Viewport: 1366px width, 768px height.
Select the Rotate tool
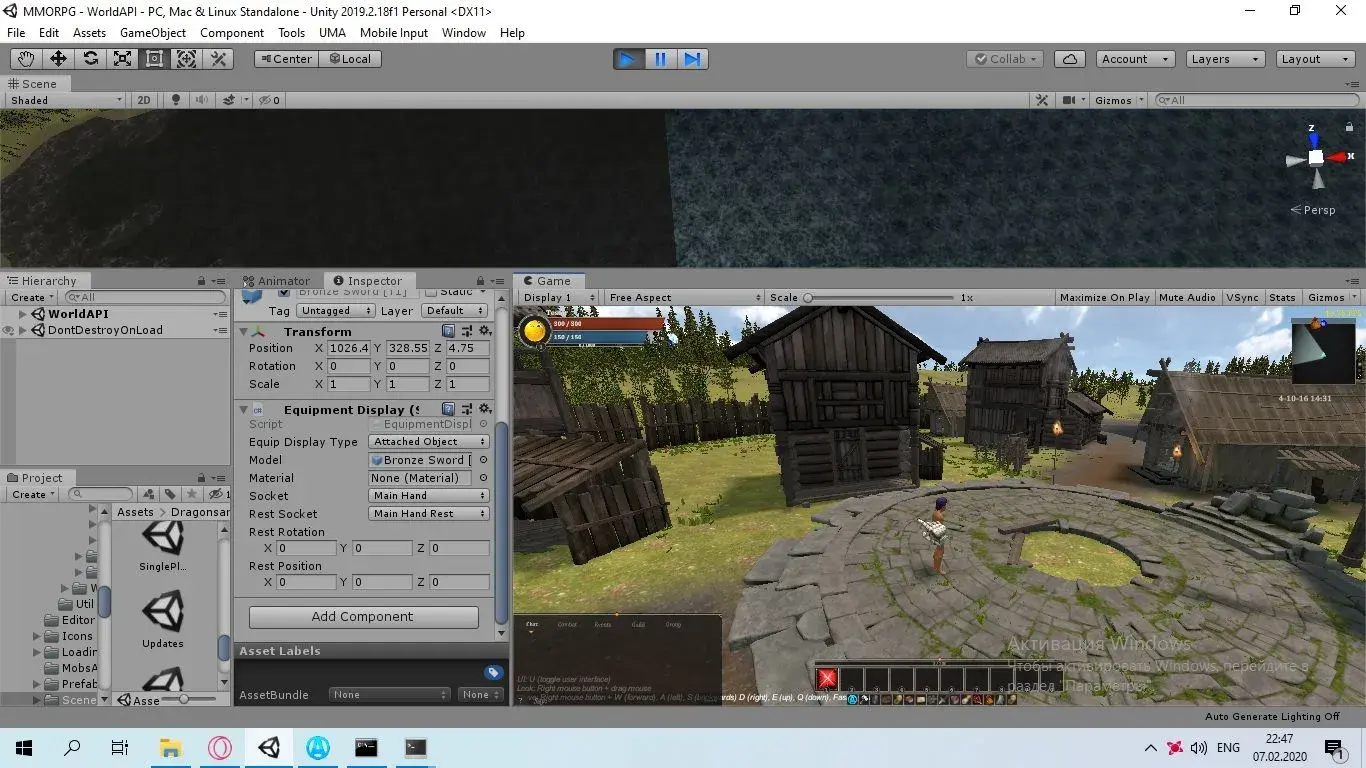pyautogui.click(x=90, y=59)
